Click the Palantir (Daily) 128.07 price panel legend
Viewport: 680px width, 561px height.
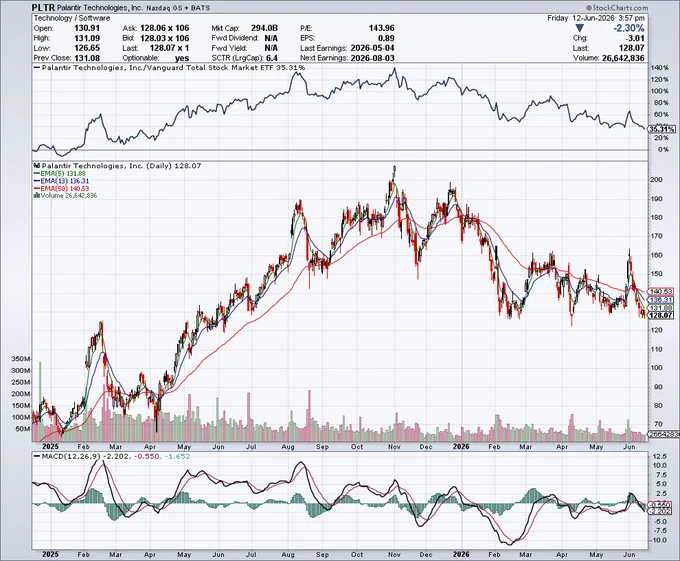(x=118, y=166)
